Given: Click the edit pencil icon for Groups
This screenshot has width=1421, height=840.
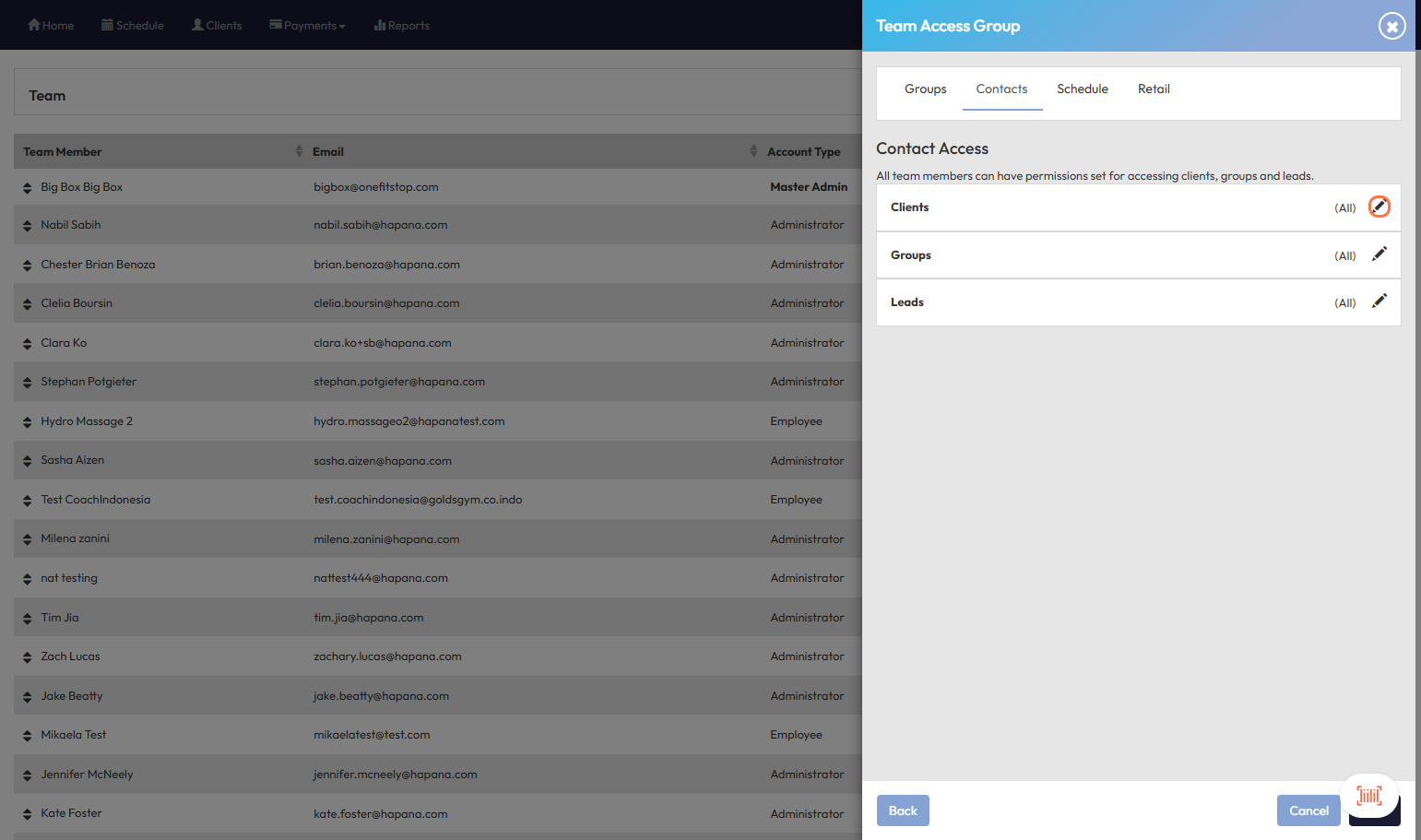Looking at the screenshot, I should click(1379, 254).
